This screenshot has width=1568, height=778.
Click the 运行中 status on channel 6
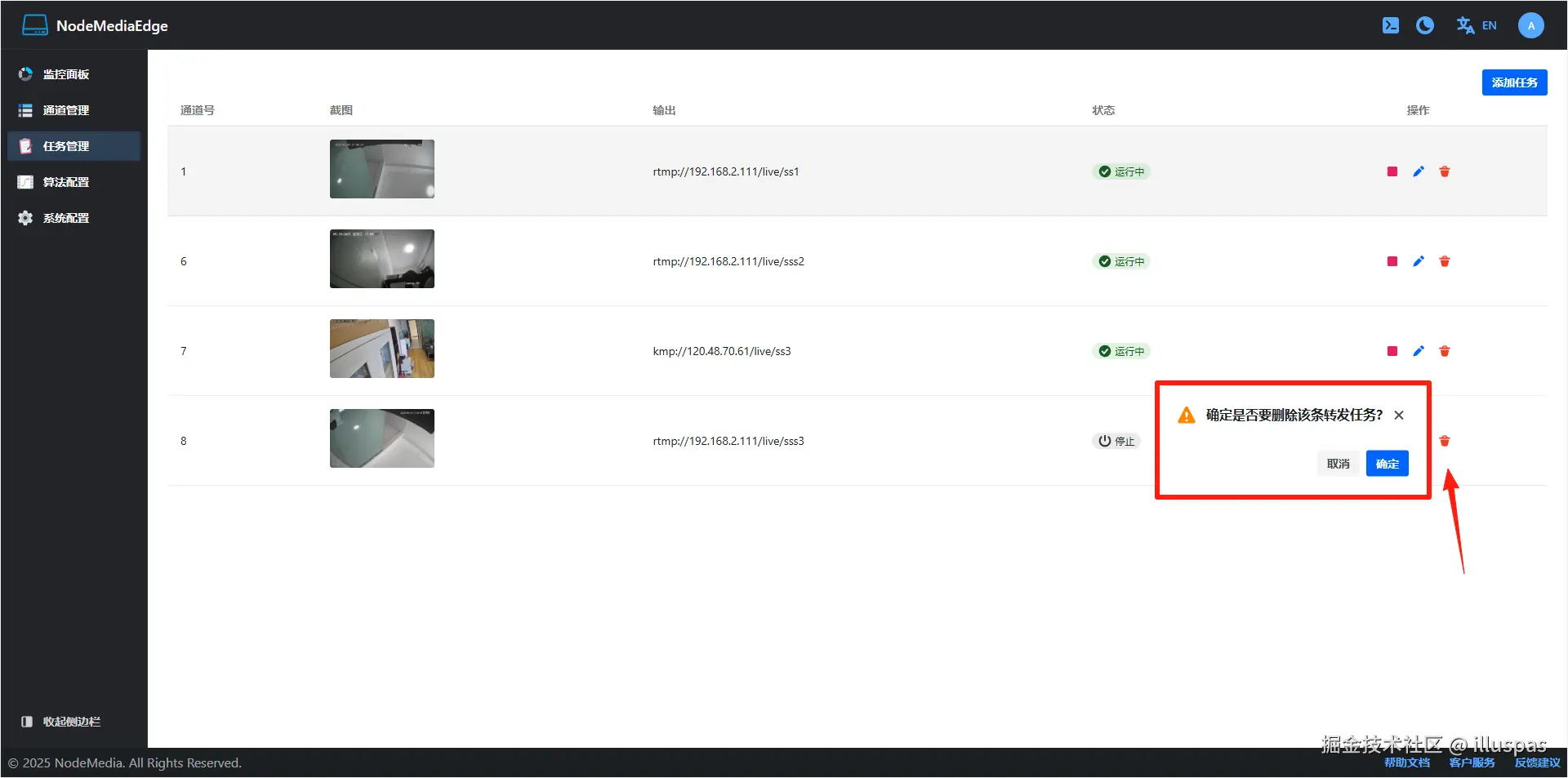[1121, 261]
